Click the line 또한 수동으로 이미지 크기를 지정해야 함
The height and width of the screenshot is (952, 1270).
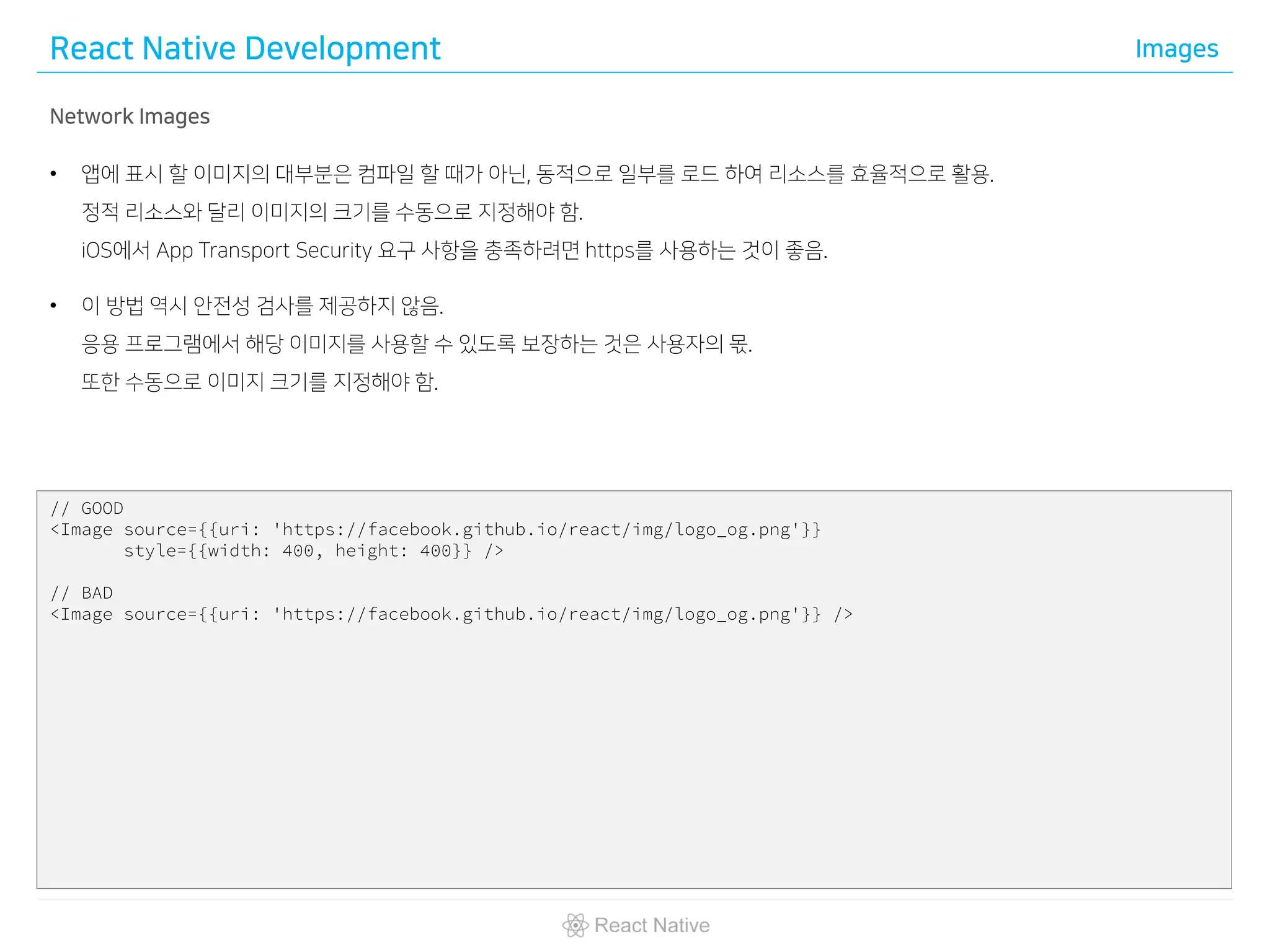tap(260, 382)
